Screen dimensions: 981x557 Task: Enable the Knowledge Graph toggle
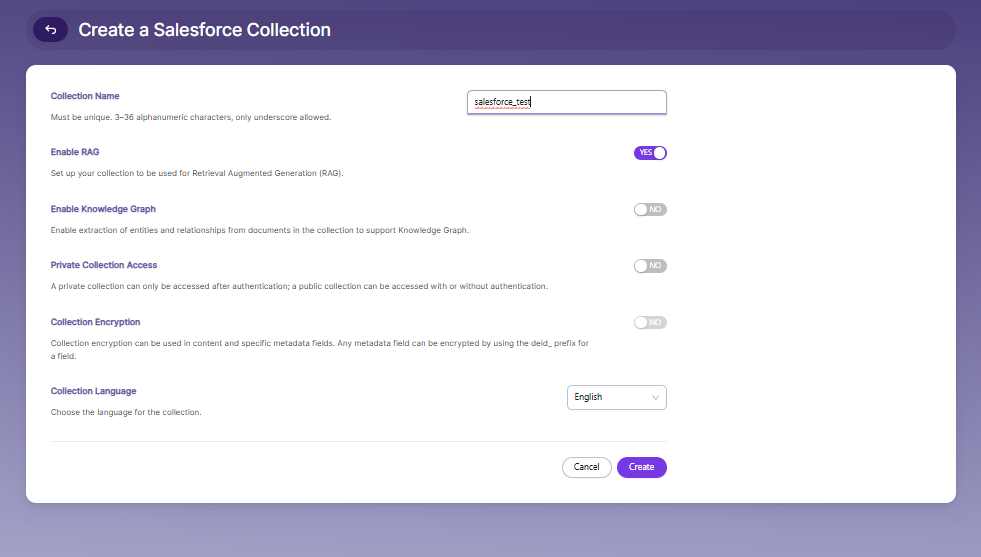tap(650, 210)
